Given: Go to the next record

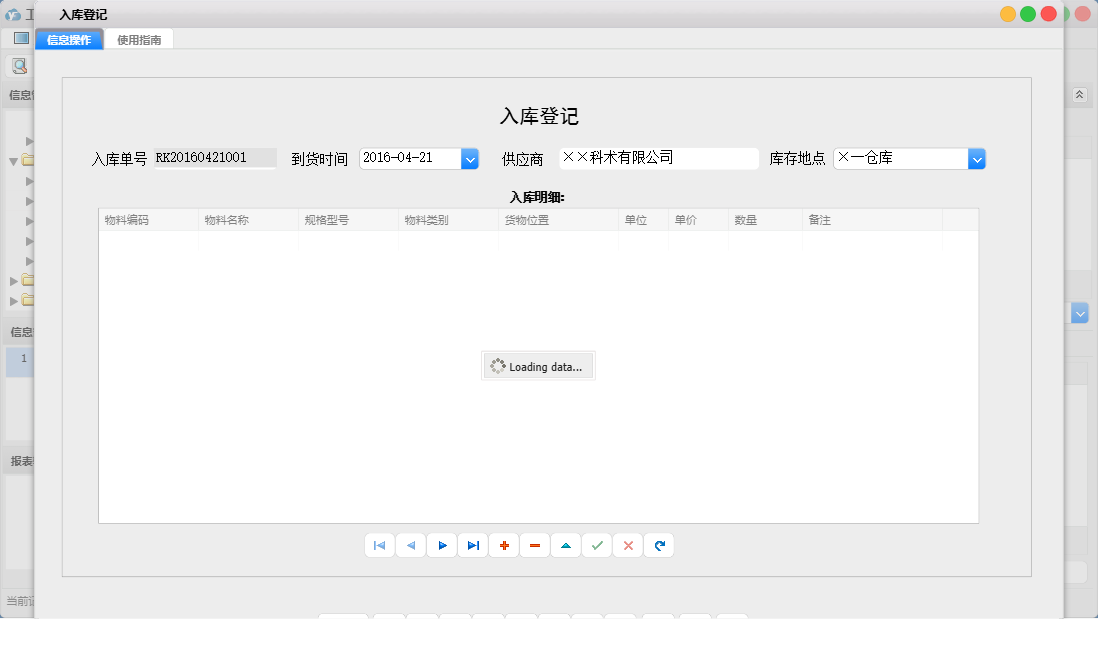Looking at the screenshot, I should [x=441, y=545].
